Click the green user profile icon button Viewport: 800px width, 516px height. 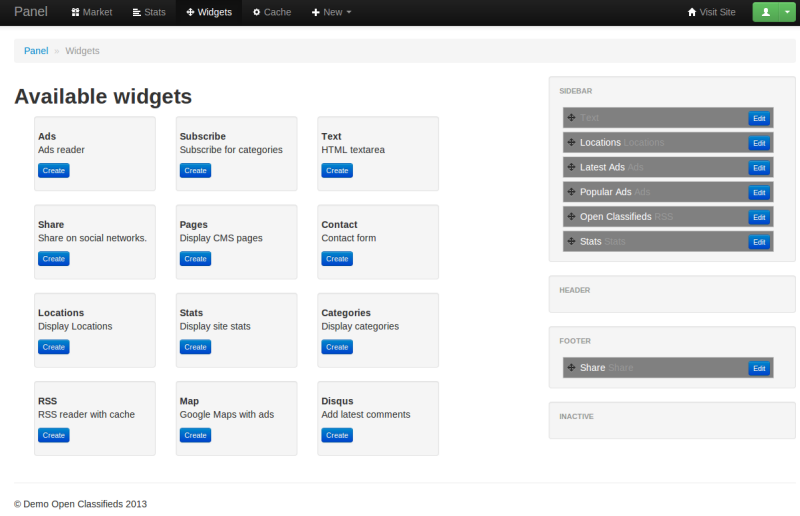pyautogui.click(x=766, y=12)
